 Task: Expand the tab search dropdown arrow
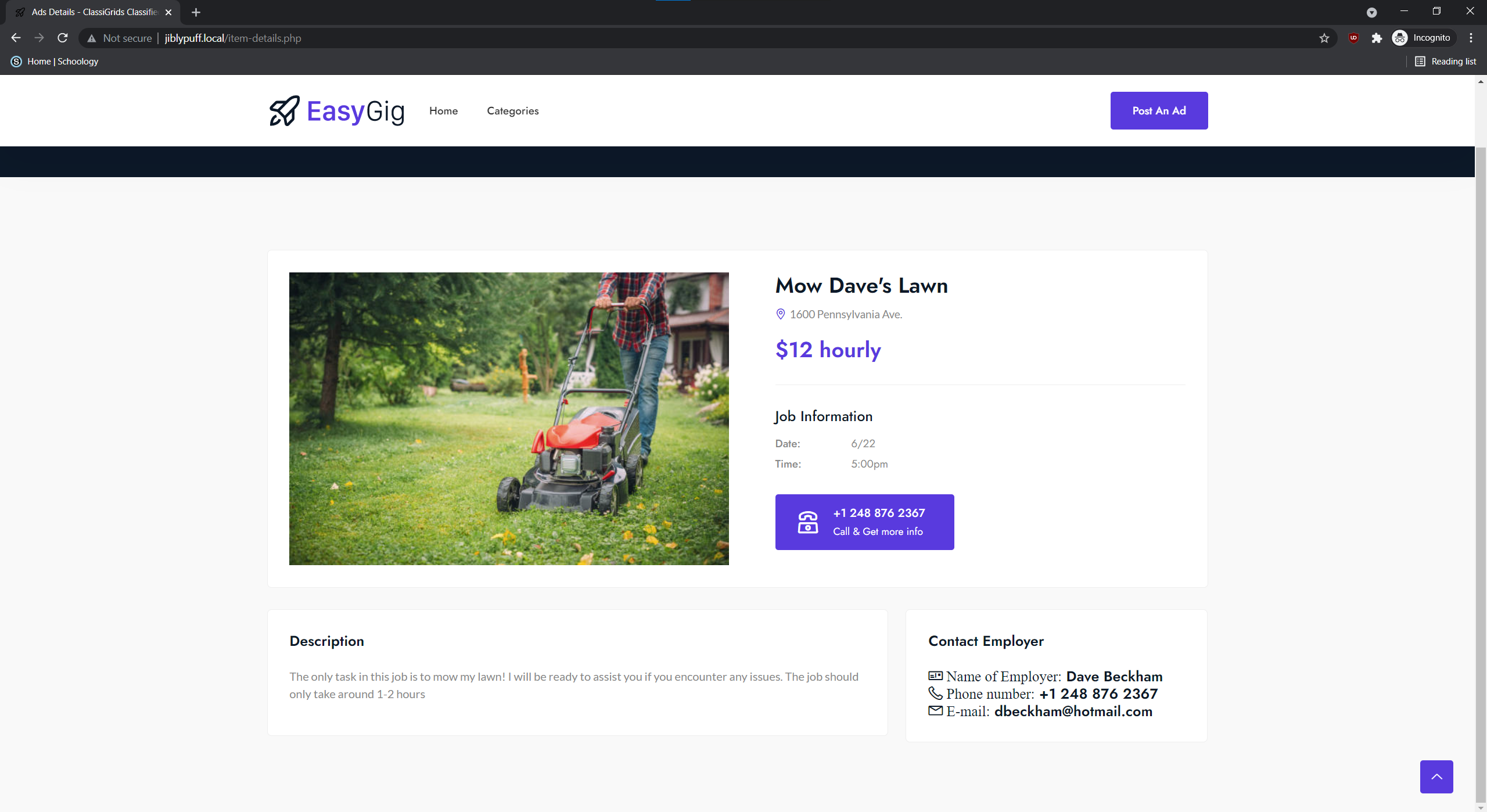coord(1371,12)
